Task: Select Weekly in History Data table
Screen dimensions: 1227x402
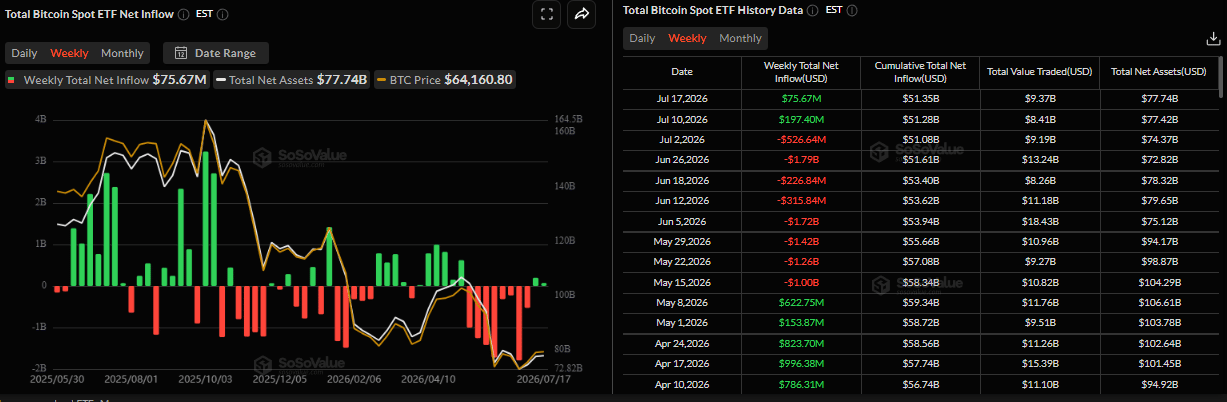Action: click(687, 38)
